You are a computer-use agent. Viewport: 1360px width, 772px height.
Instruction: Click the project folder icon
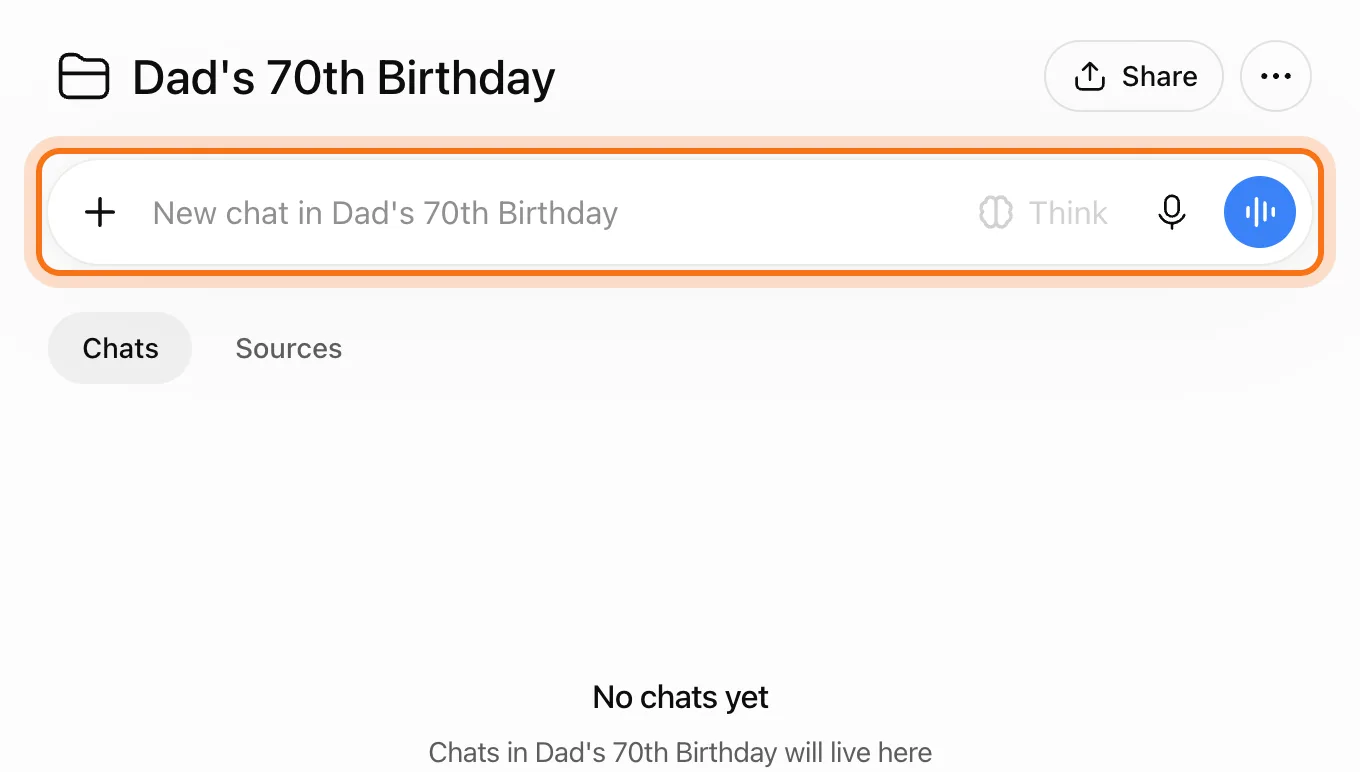pyautogui.click(x=84, y=77)
